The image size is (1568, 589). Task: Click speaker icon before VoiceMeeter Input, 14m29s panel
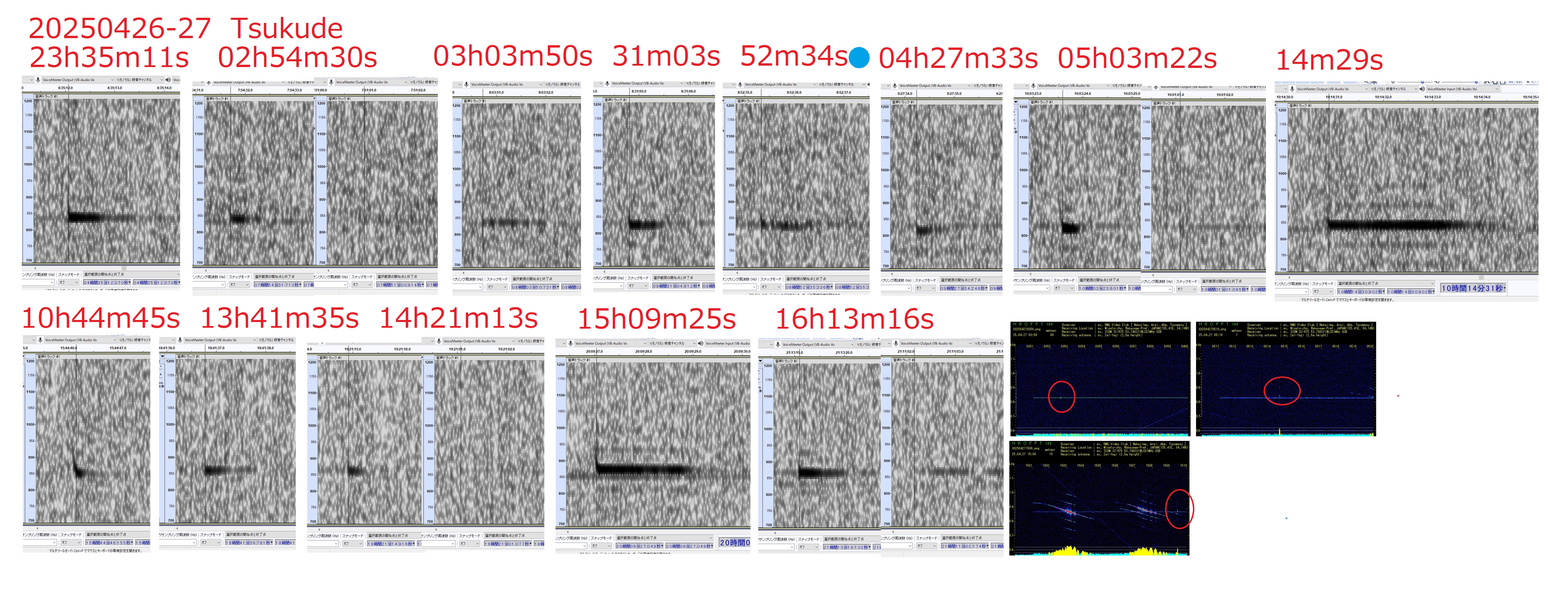1422,89
